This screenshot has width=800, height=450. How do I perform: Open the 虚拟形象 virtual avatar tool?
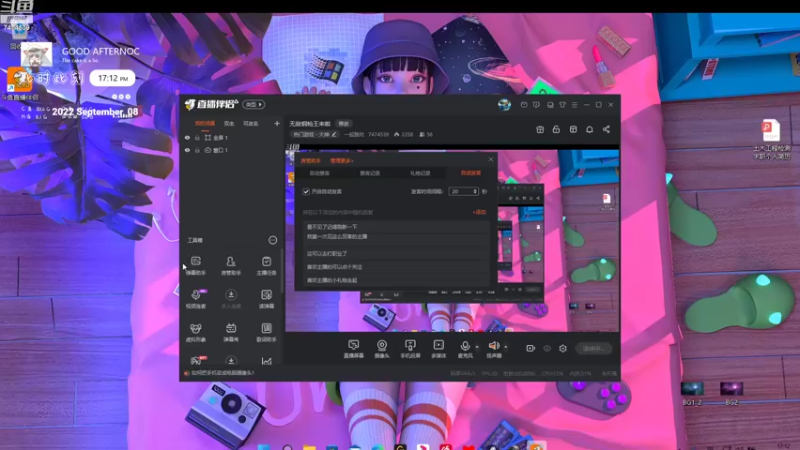195,332
